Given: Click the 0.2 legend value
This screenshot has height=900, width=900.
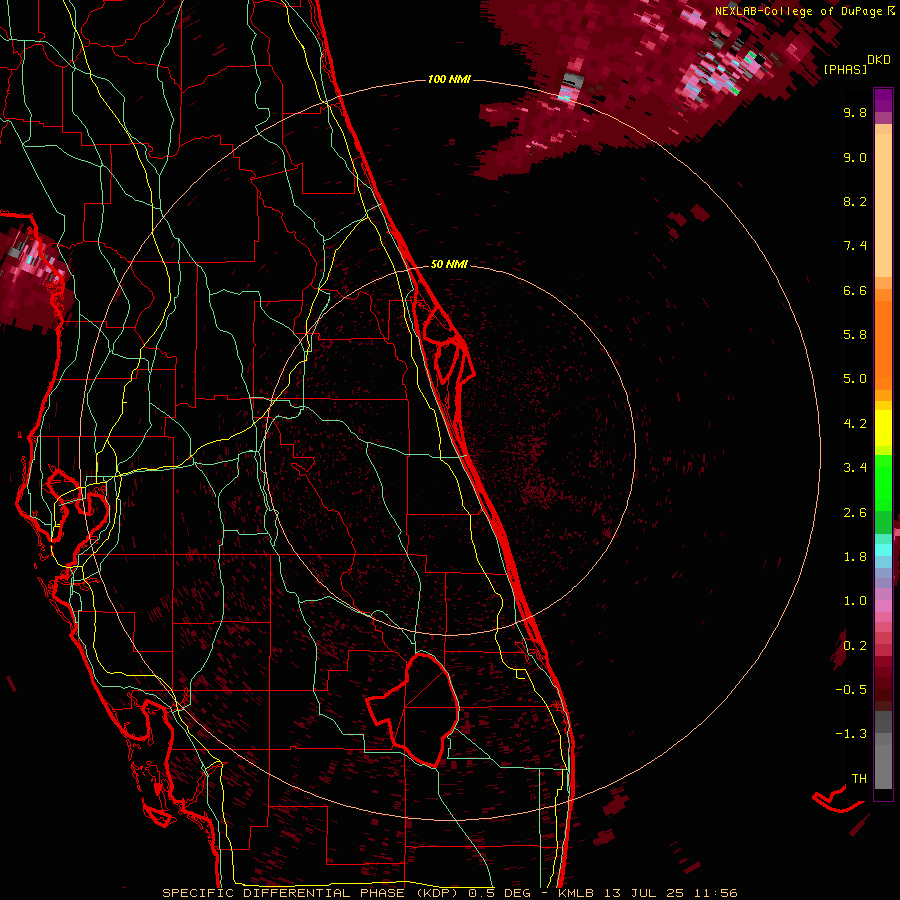Looking at the screenshot, I should (855, 646).
